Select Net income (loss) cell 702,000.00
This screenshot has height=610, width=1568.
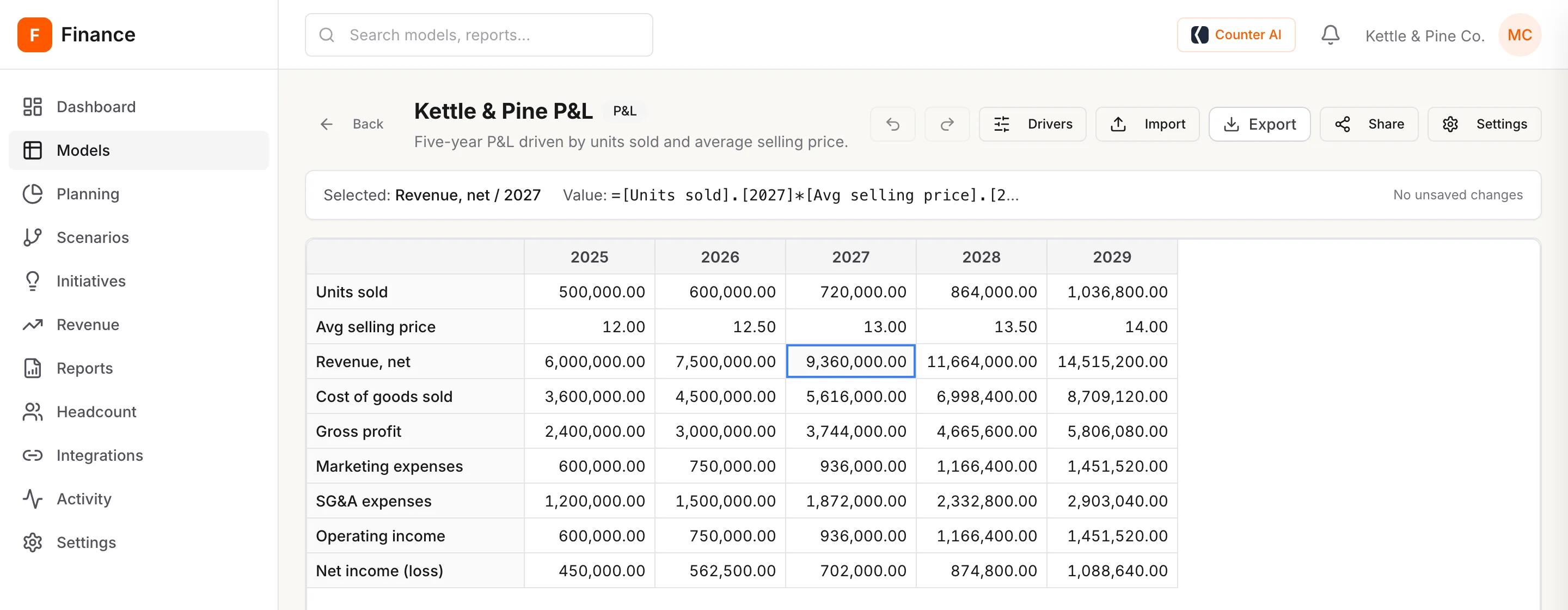(x=850, y=571)
